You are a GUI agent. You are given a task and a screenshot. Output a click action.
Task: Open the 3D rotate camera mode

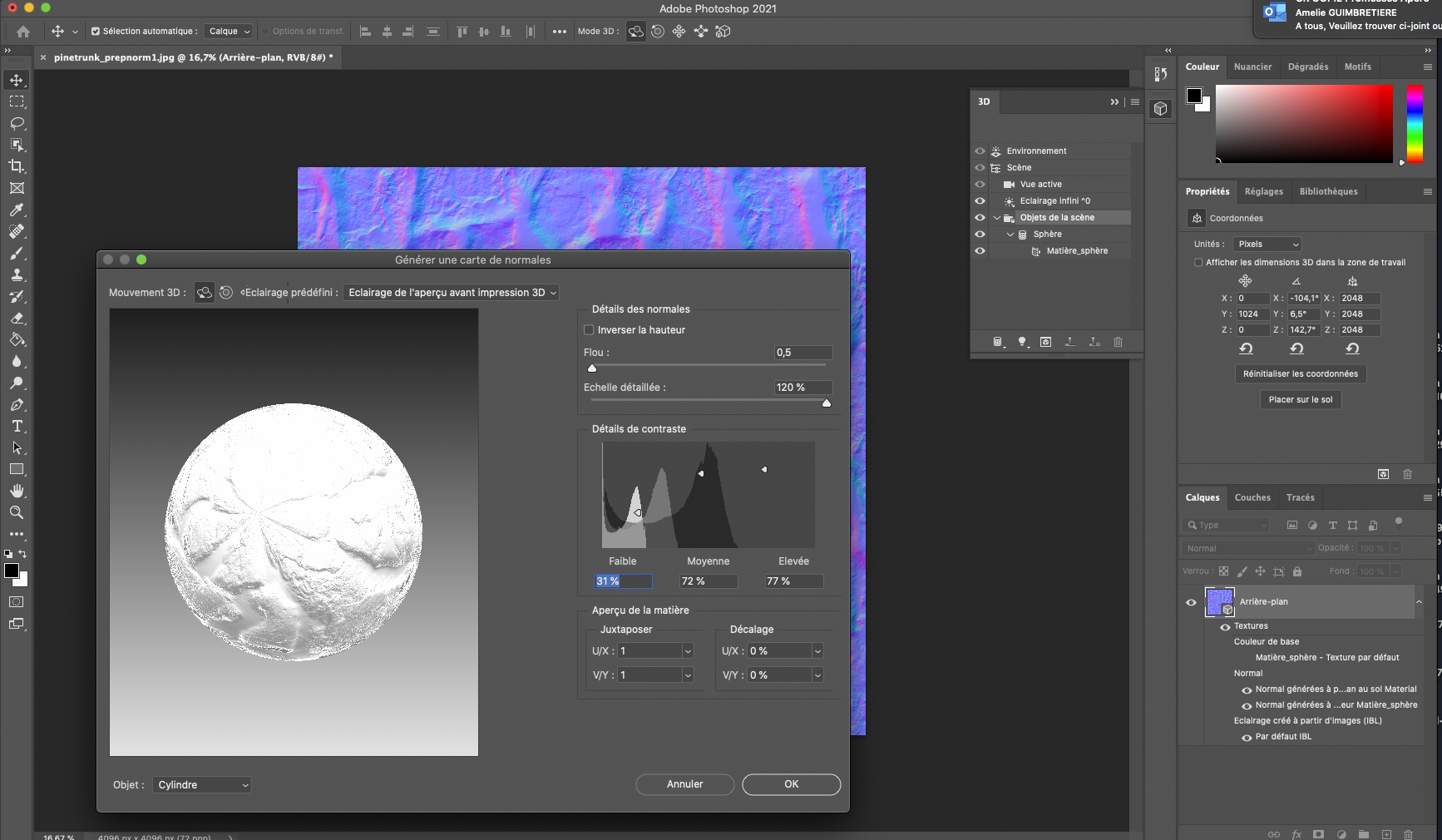[x=635, y=31]
